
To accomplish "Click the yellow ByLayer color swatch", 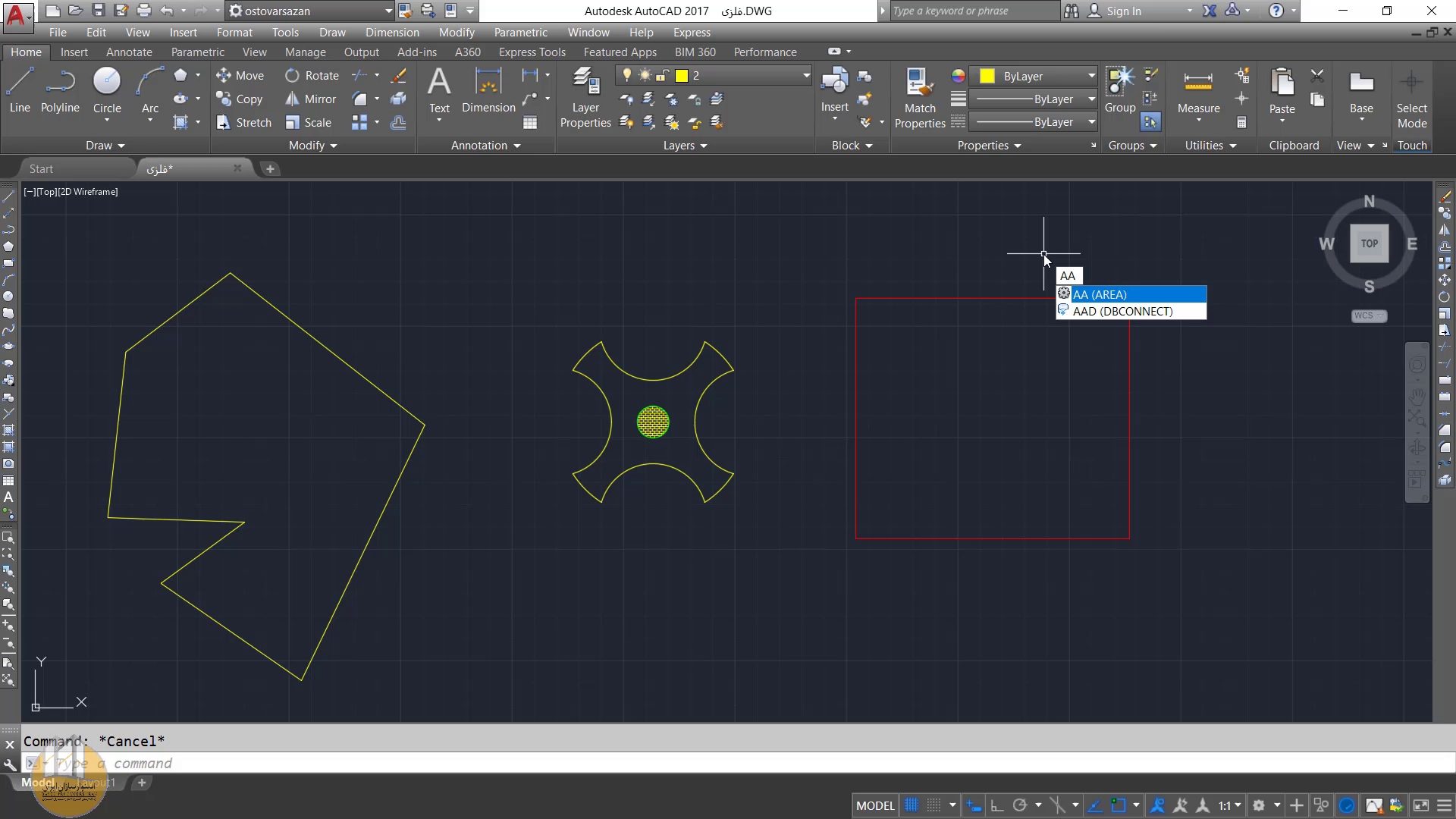I will (987, 76).
